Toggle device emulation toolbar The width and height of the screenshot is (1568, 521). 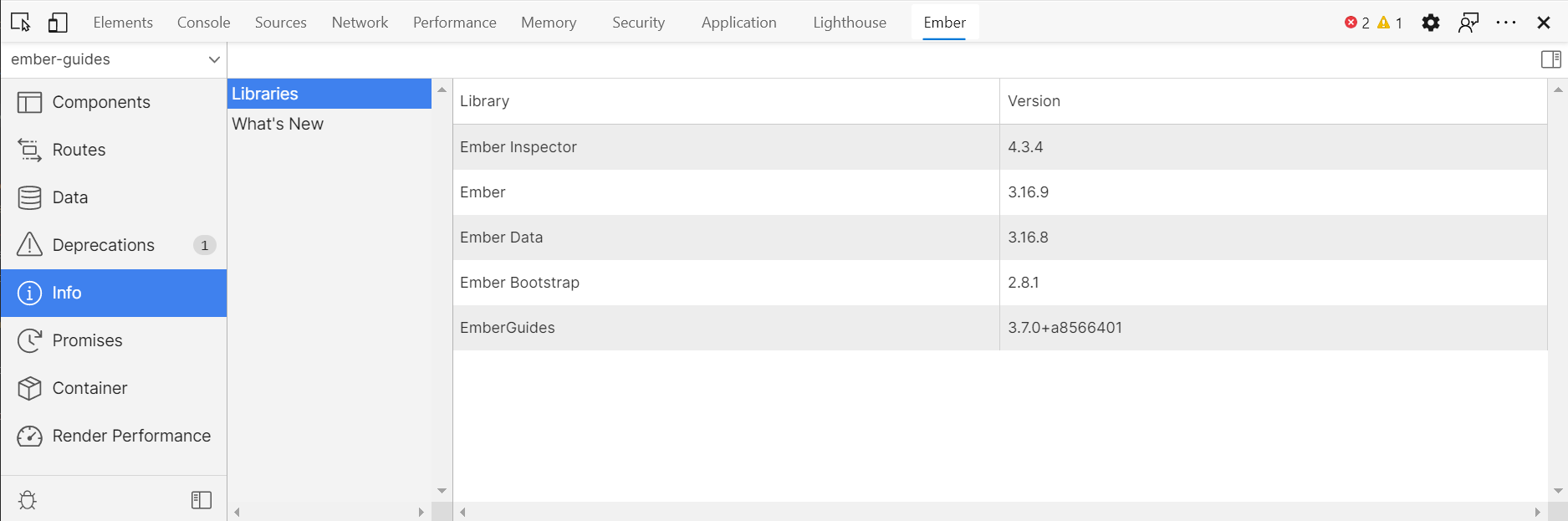click(x=58, y=23)
